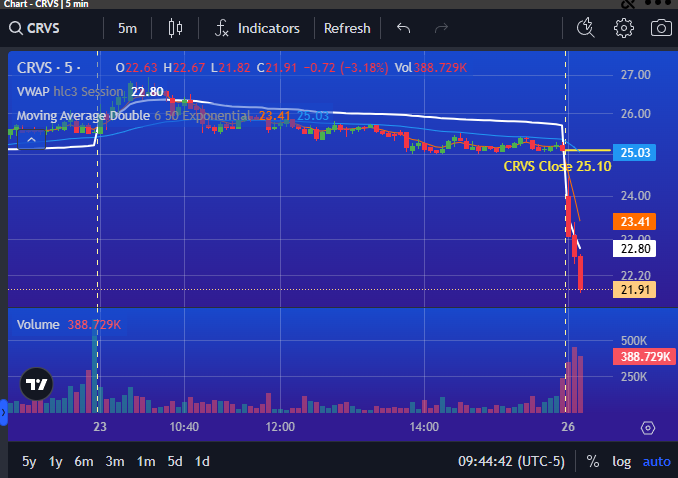Screen dimensions: 678x478
Task: Select the 5y date range
Action: [29, 462]
